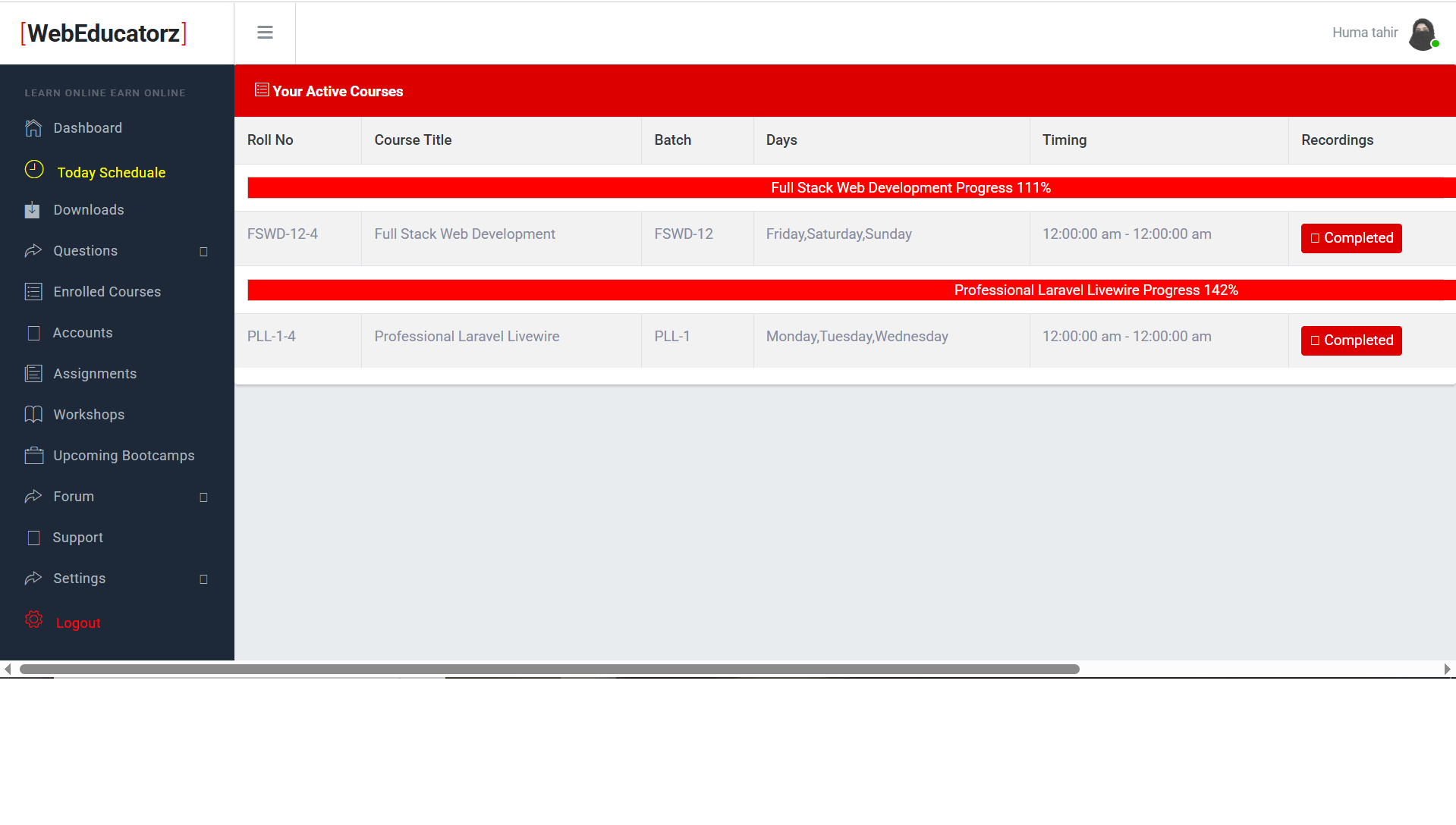Image resolution: width=1456 pixels, height=825 pixels.
Task: Click the Questions arrow icon
Action: [x=33, y=251]
